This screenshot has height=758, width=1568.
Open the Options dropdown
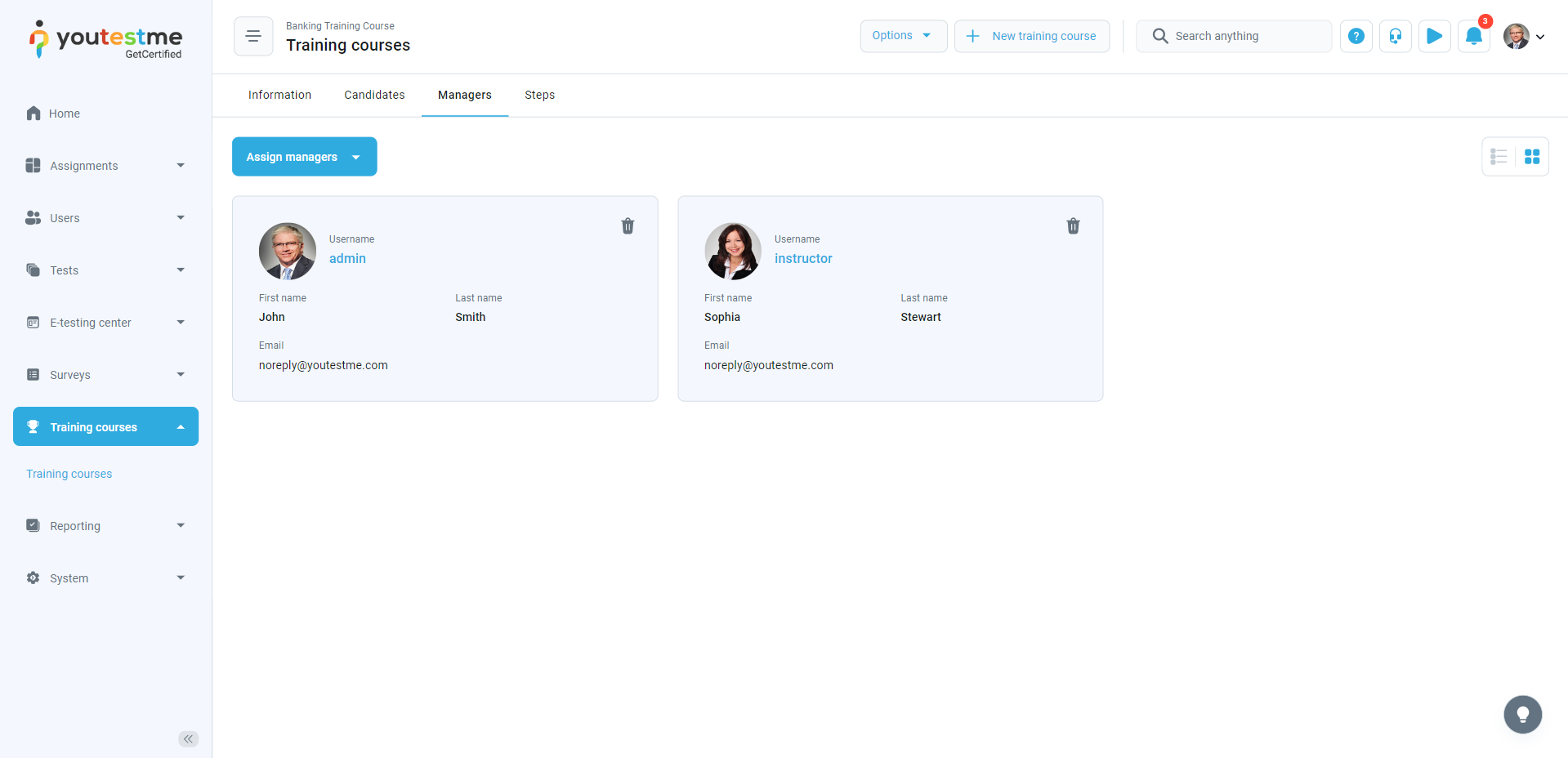(903, 36)
